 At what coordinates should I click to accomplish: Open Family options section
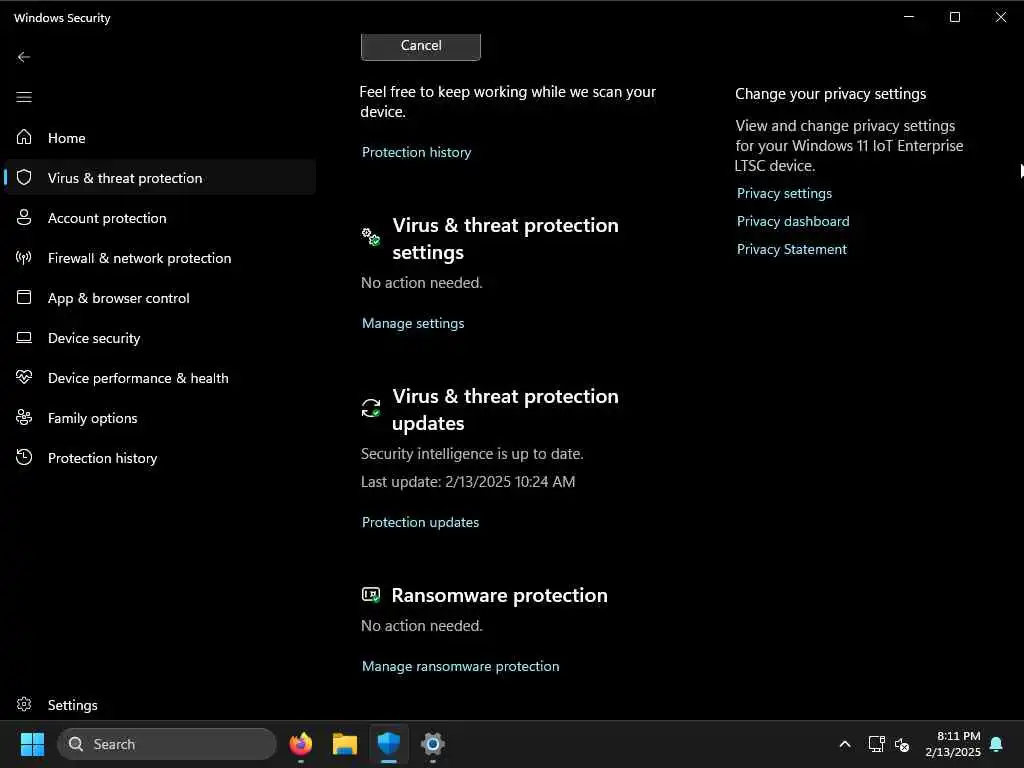(160, 417)
